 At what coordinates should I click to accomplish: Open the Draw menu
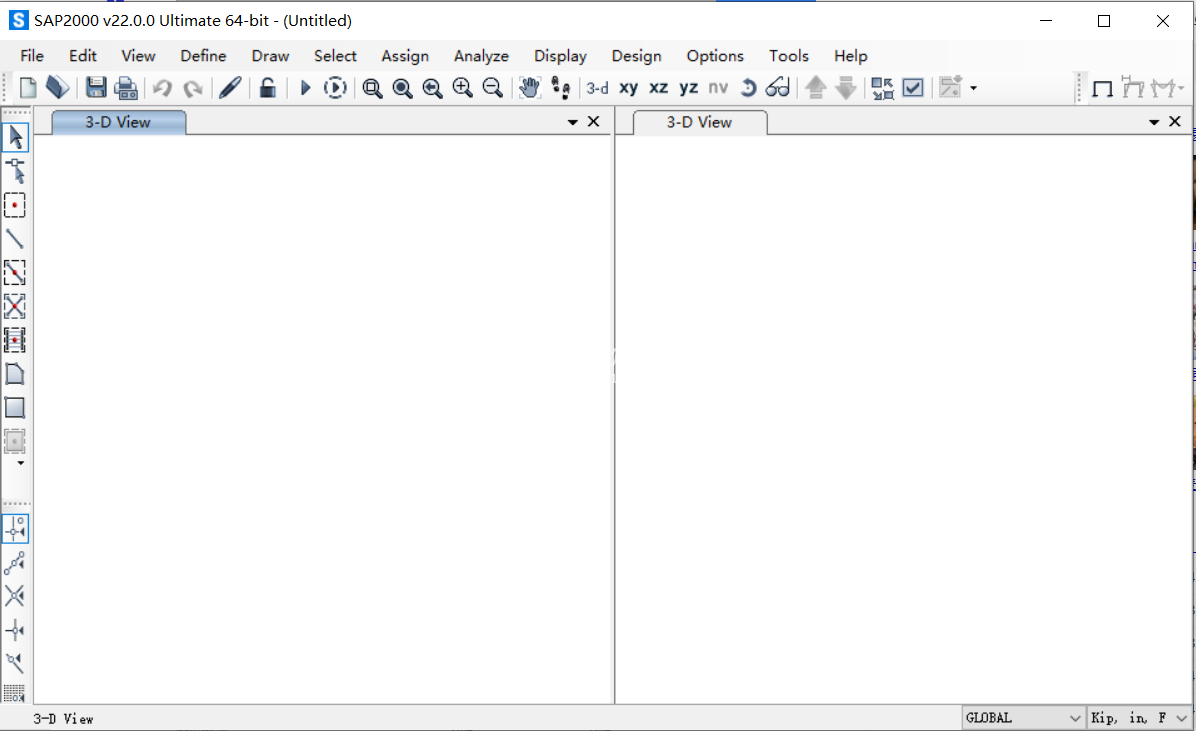(270, 56)
